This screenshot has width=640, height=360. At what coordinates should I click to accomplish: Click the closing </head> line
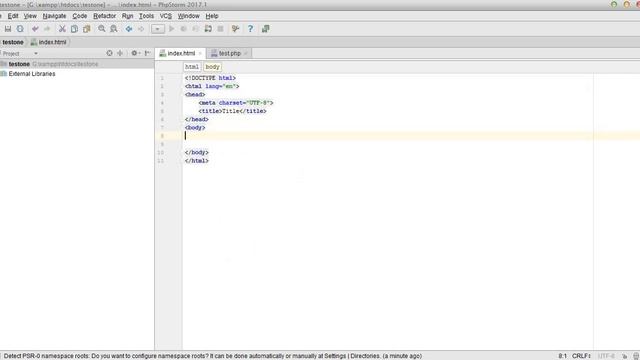click(197, 119)
